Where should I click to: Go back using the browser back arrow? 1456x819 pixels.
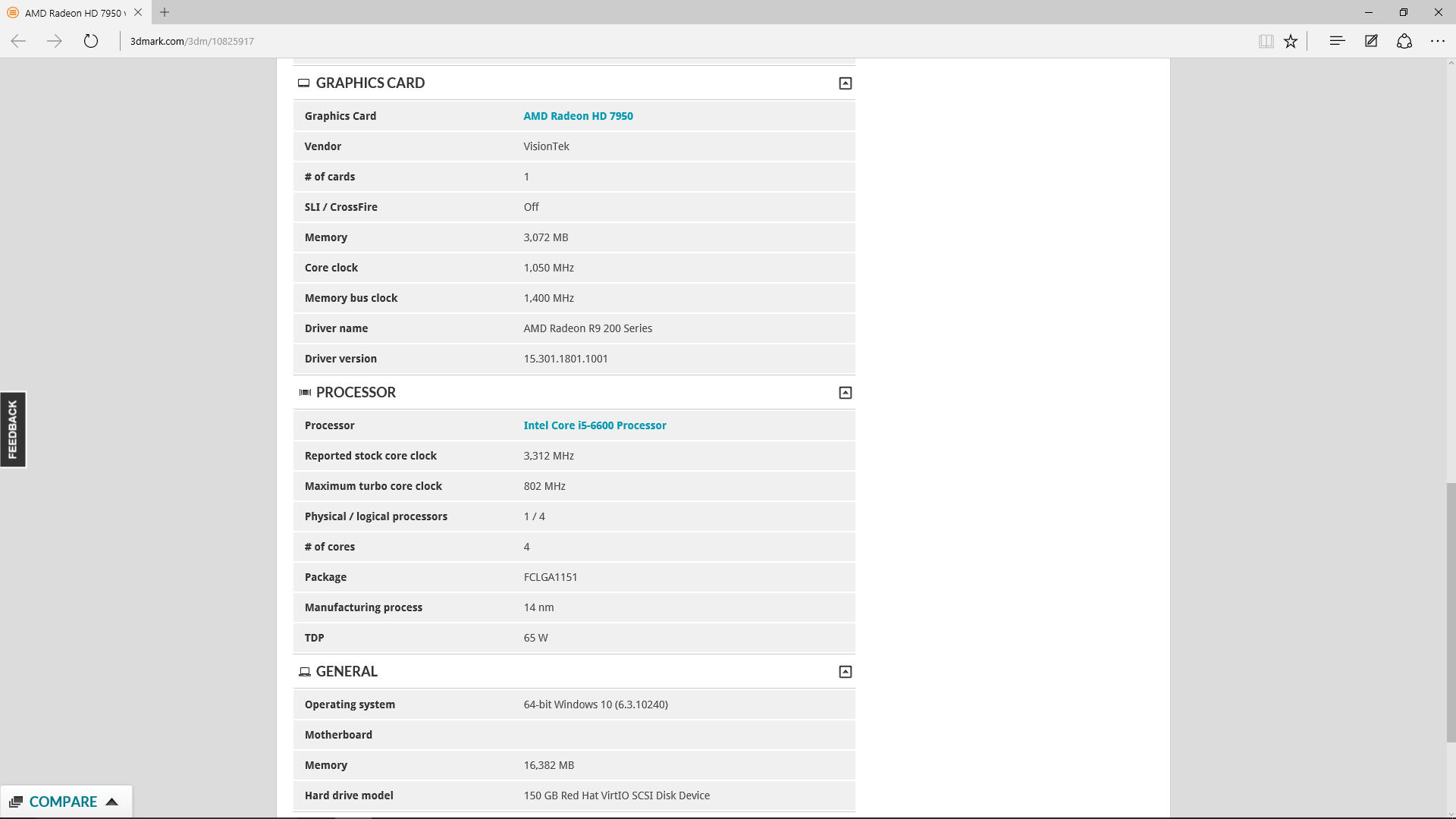pos(18,41)
